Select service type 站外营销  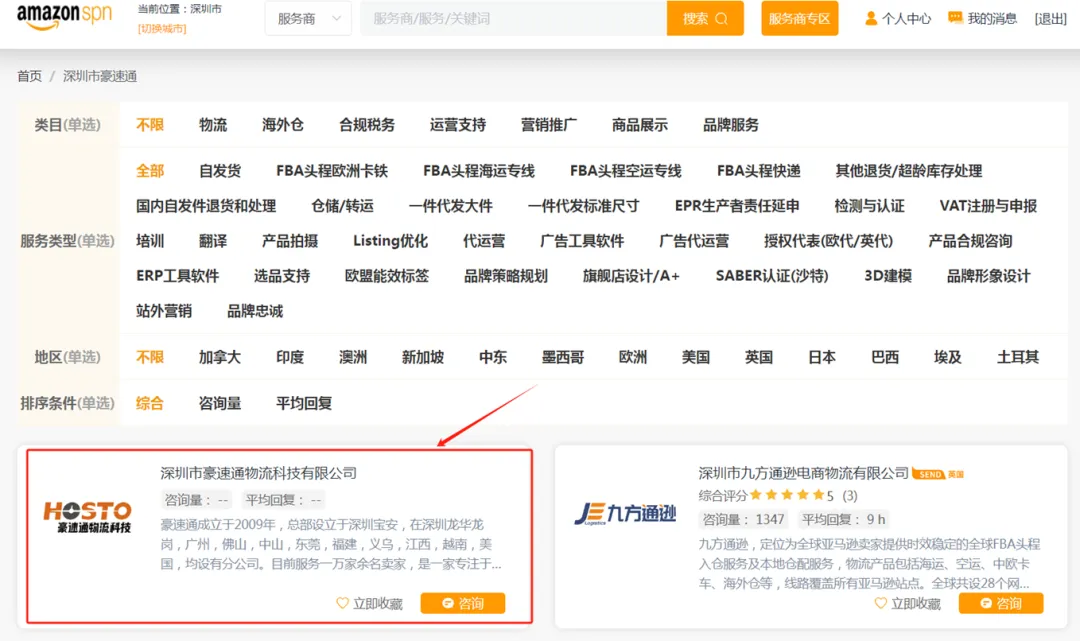pyautogui.click(x=164, y=311)
